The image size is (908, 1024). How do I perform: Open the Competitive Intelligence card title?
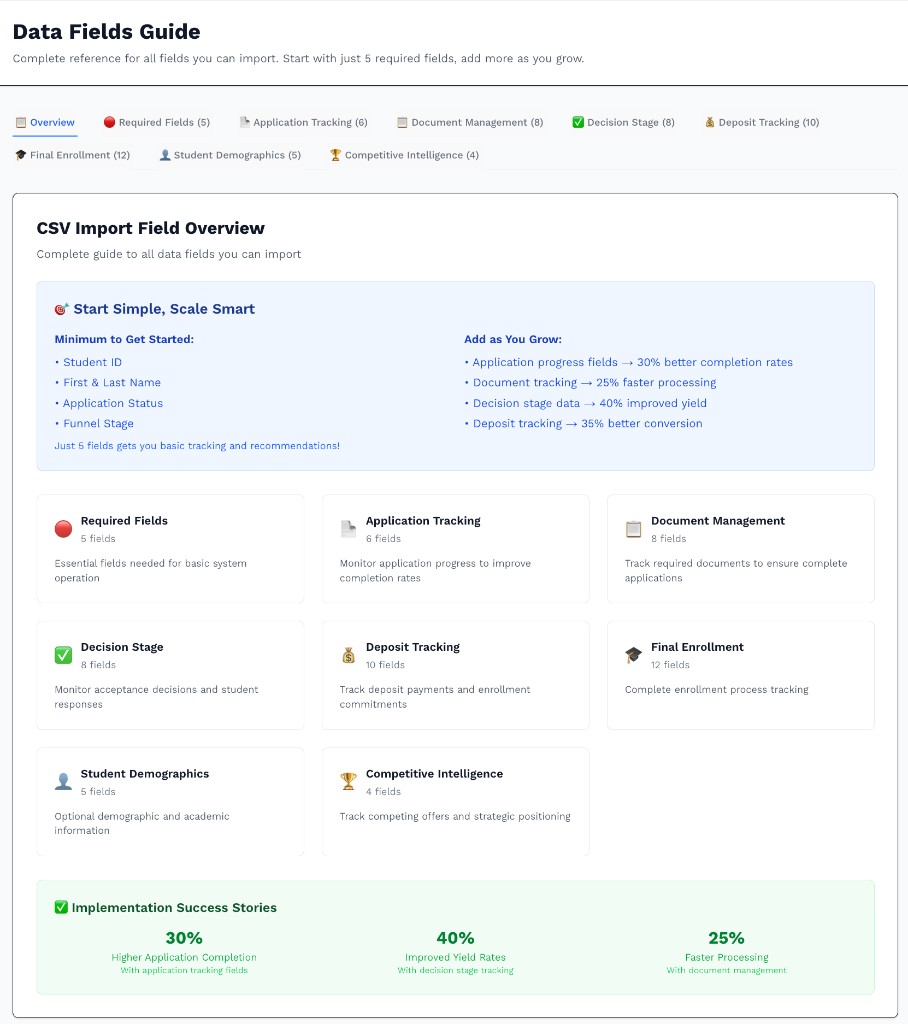click(434, 773)
